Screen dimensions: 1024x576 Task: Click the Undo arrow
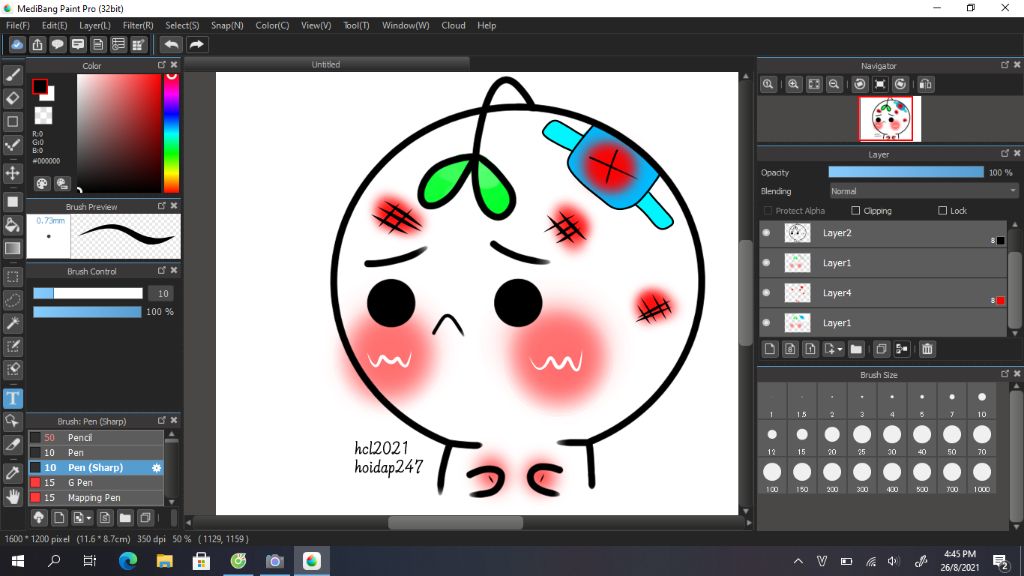point(171,44)
